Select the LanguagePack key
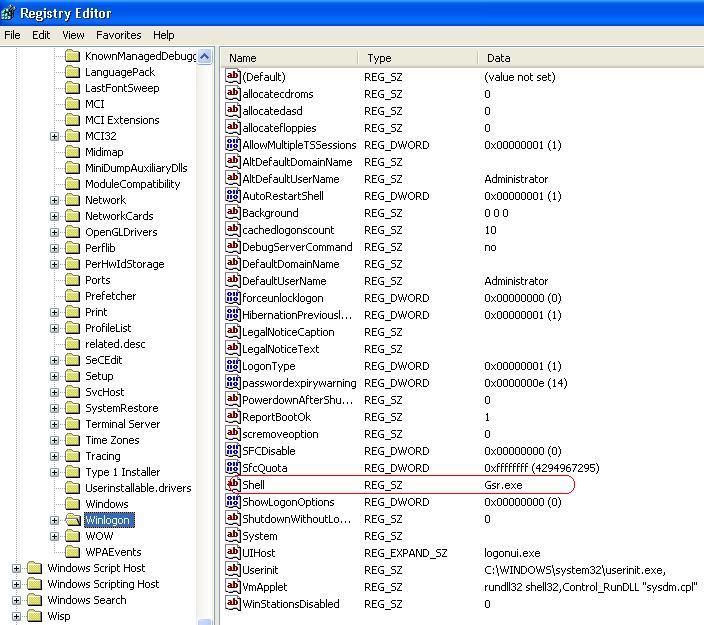 pos(120,72)
